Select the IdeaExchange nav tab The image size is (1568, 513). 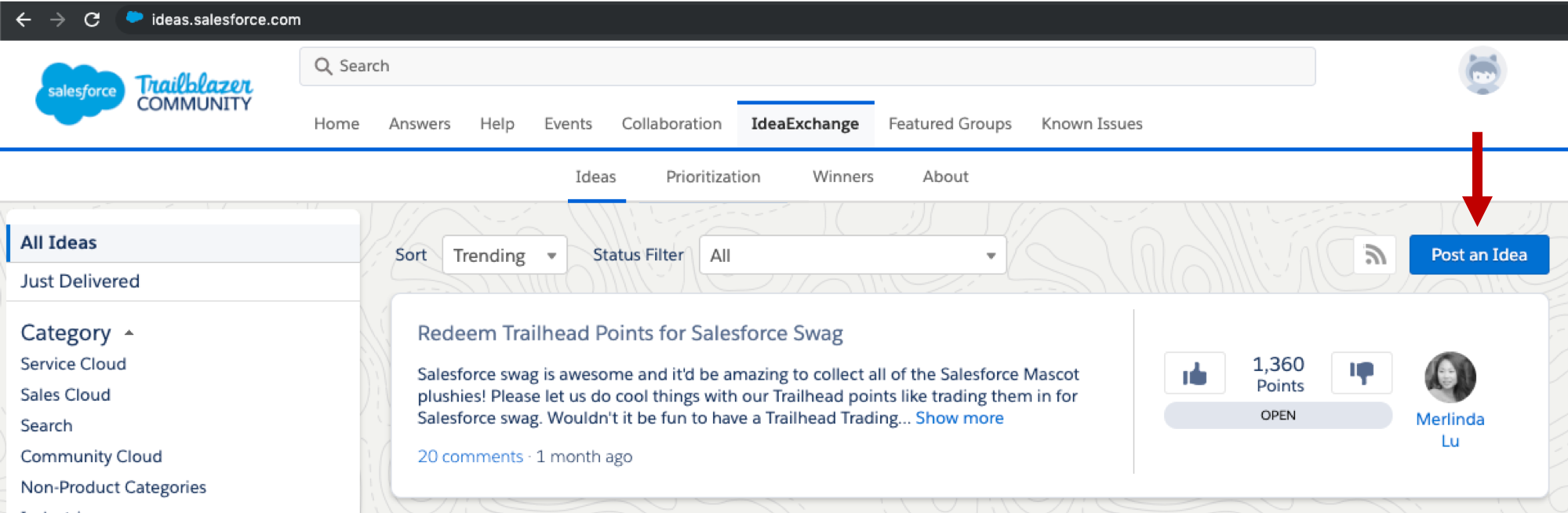pyautogui.click(x=805, y=124)
